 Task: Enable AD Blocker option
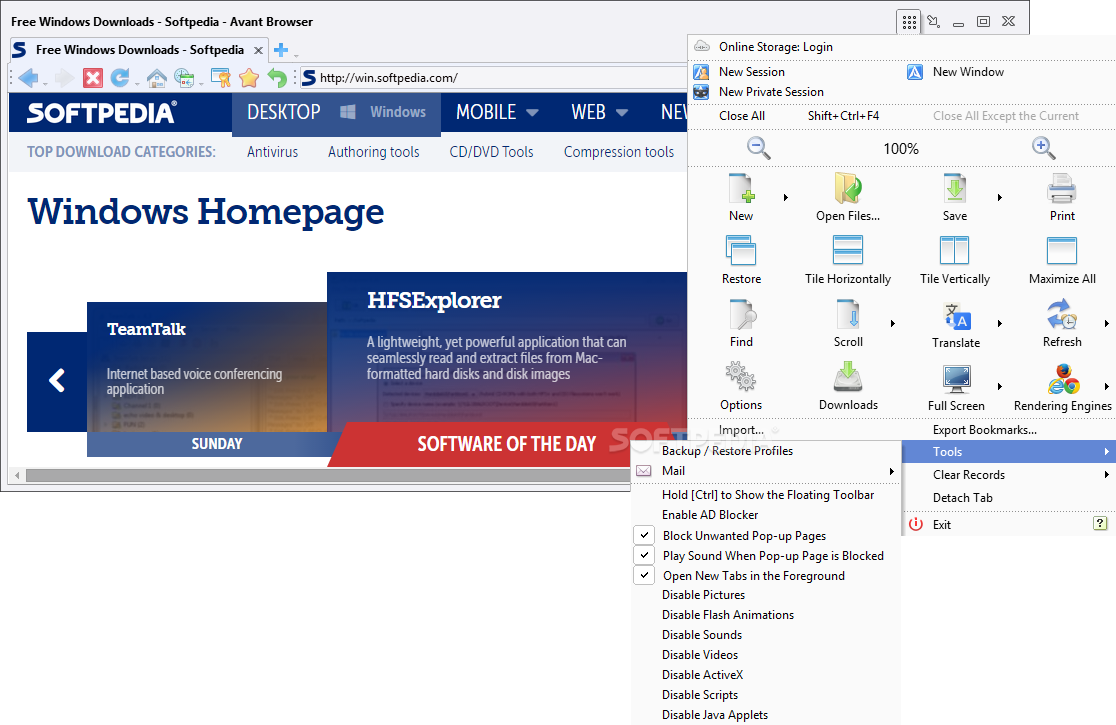tap(710, 514)
